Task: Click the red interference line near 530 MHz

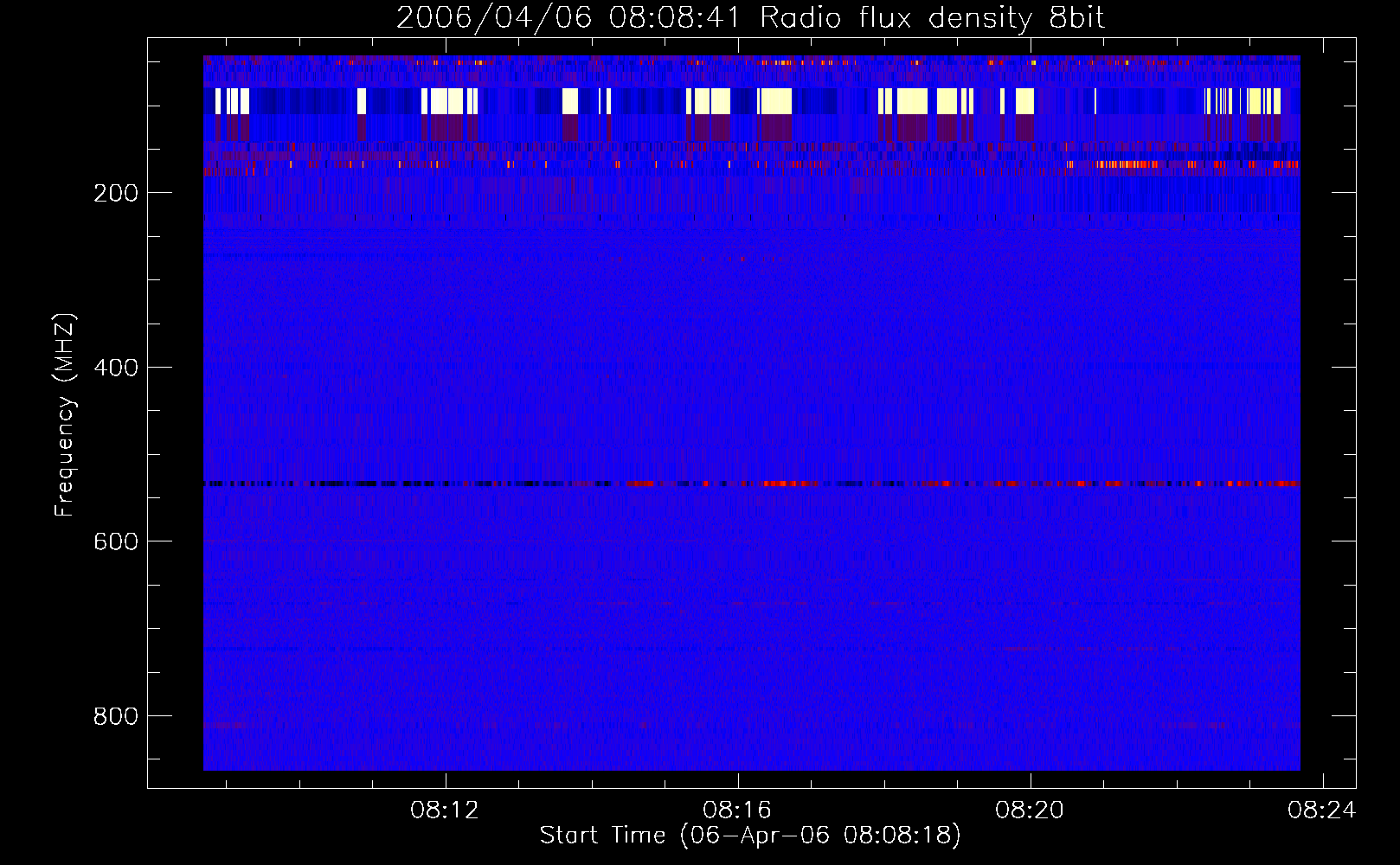Action: coord(752,484)
